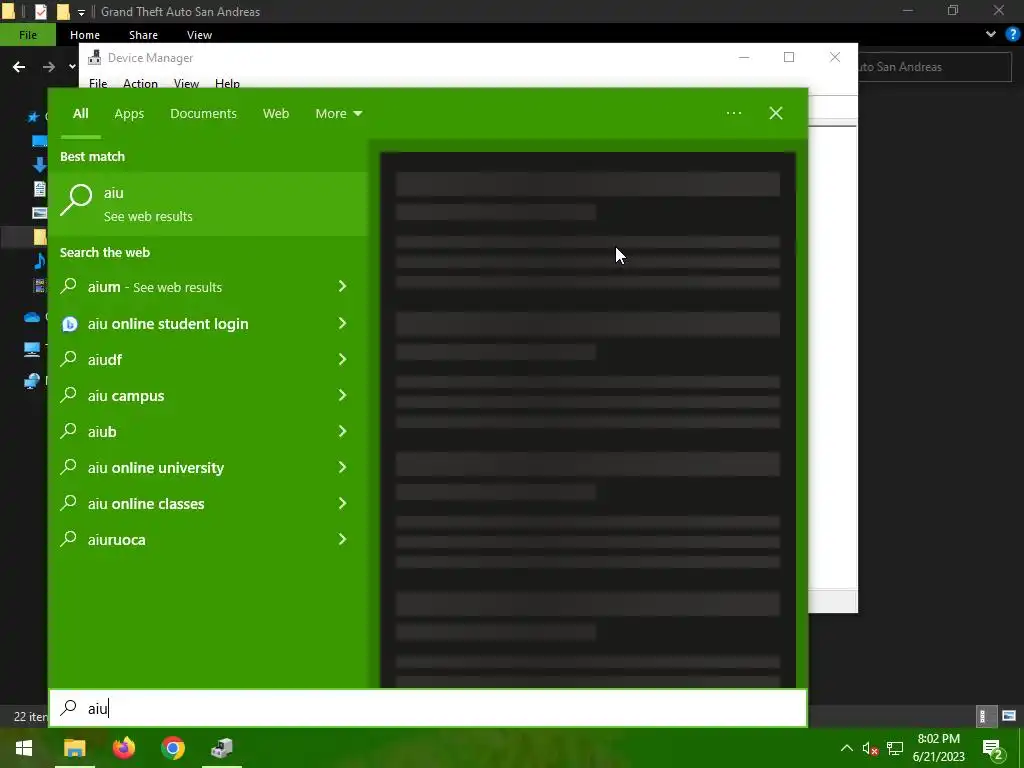The height and width of the screenshot is (768, 1024).
Task: Click Properties icon in Explorer title bar
Action: [40, 11]
